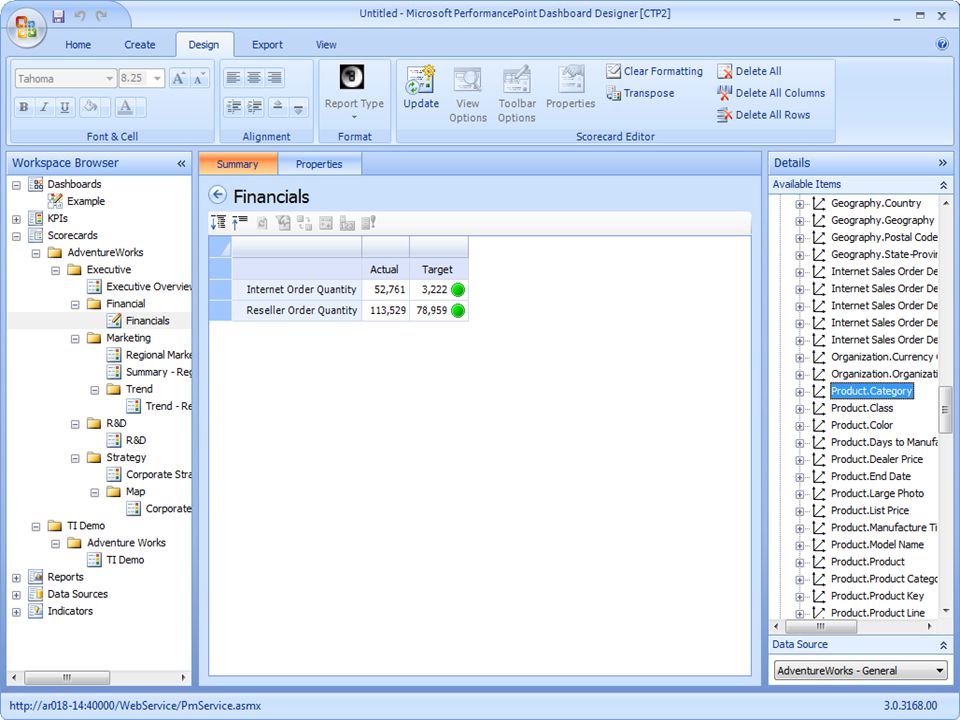Click the Save icon in quick access toolbar
960x720 pixels.
59,17
